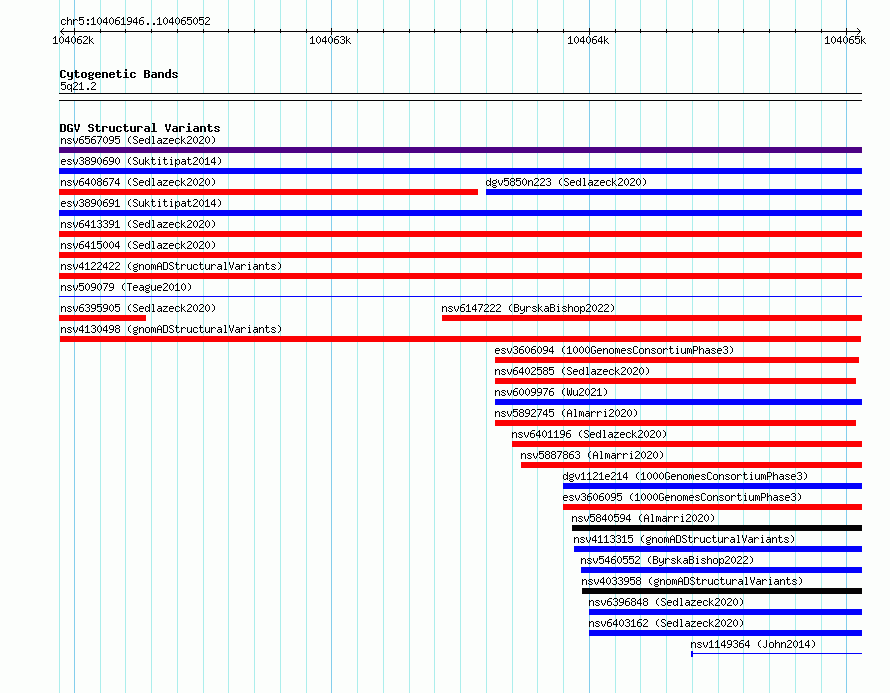890x693 pixels.
Task: Click the red nsv6147222 variant bar
Action: pyautogui.click(x=652, y=318)
